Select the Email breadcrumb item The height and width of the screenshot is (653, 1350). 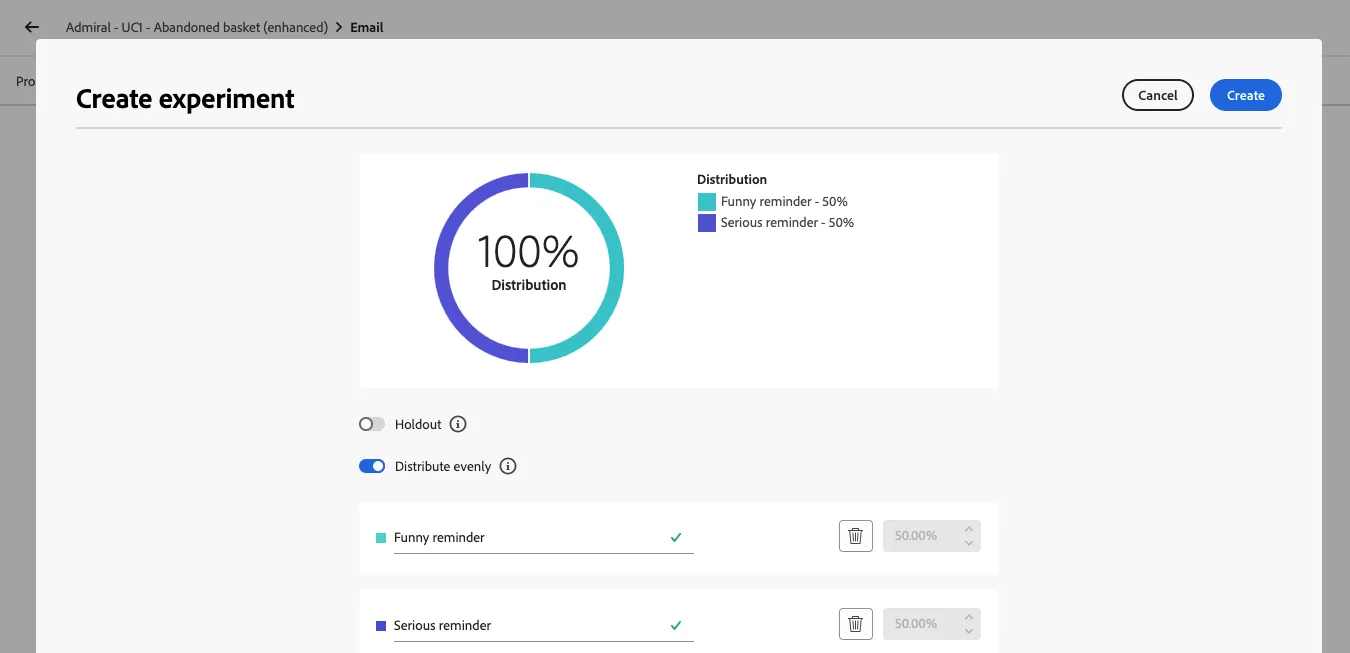point(367,28)
